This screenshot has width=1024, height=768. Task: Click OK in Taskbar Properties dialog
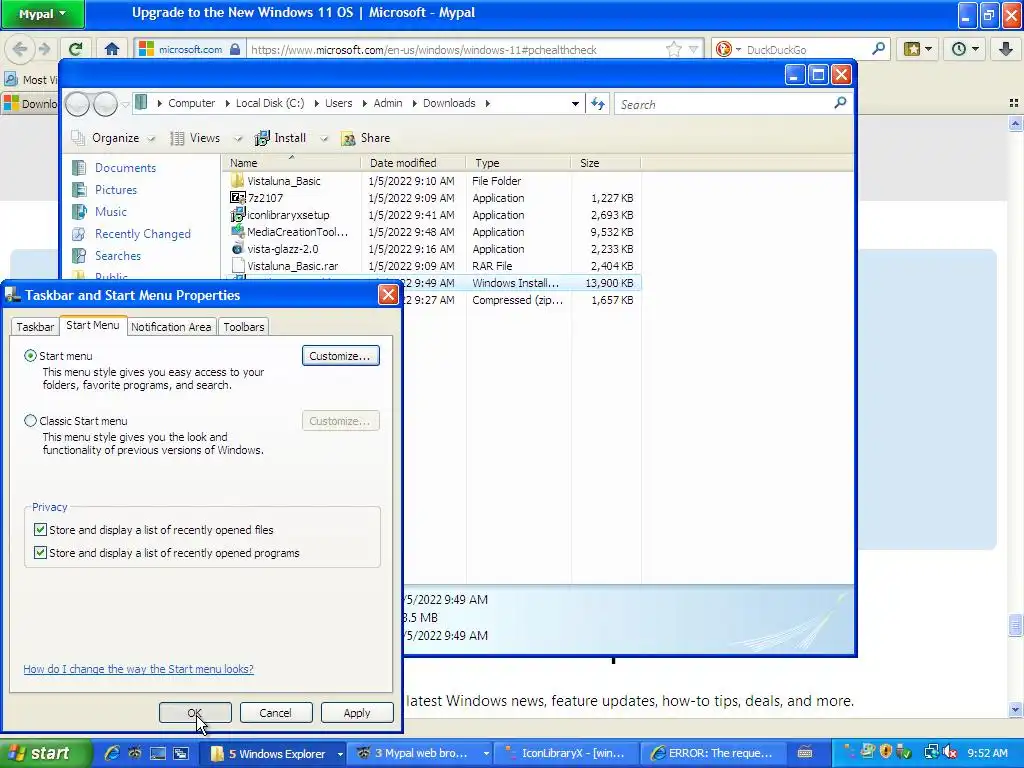click(195, 712)
